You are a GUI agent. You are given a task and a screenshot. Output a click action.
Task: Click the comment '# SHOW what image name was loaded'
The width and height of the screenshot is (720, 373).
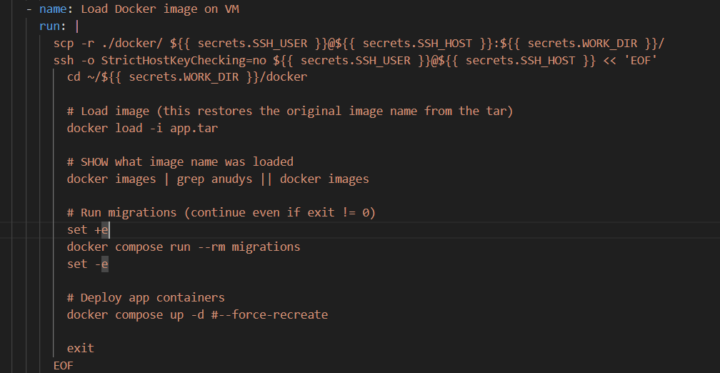tap(180, 162)
